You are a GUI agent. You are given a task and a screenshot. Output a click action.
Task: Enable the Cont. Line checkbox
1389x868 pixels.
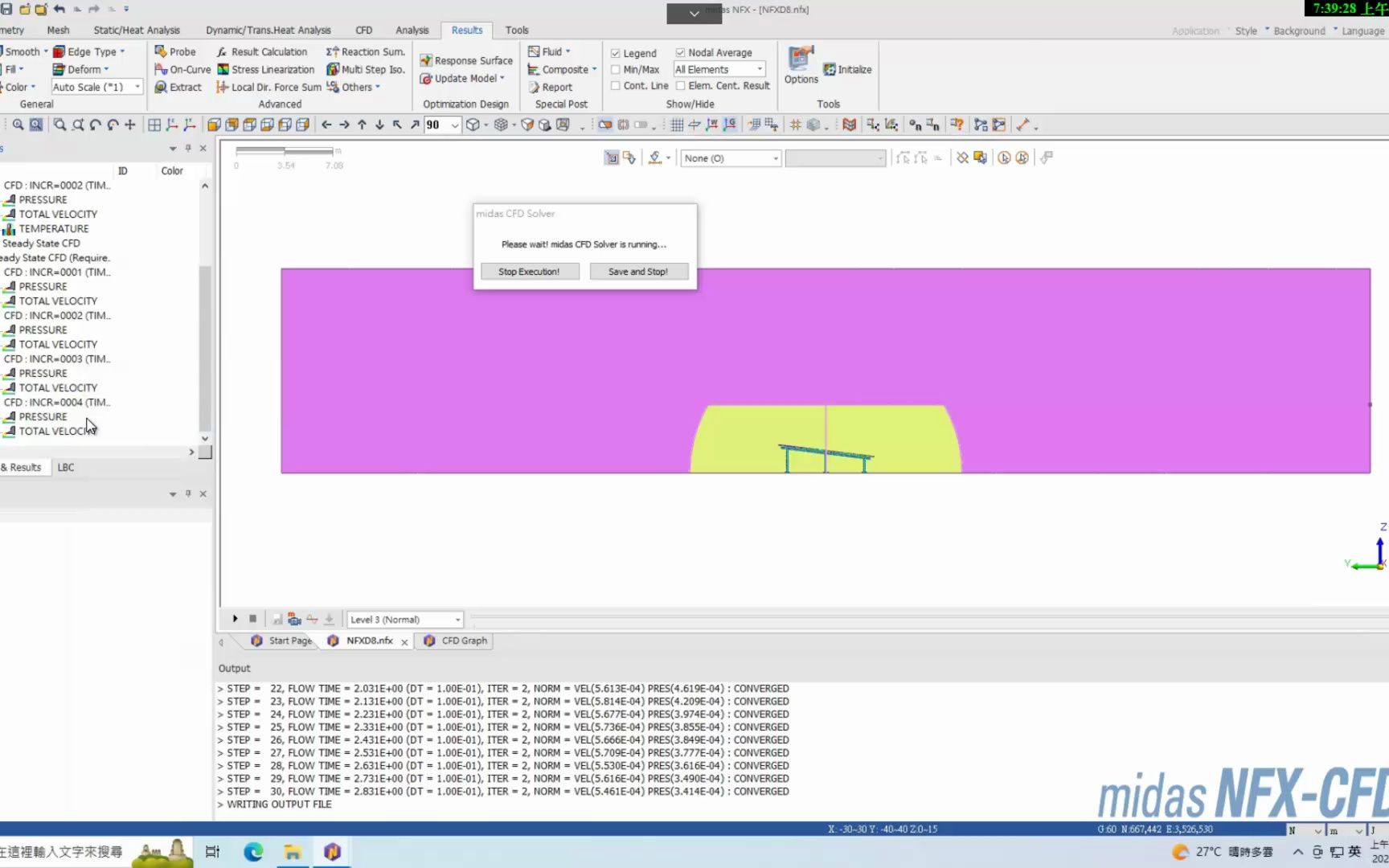pyautogui.click(x=615, y=85)
